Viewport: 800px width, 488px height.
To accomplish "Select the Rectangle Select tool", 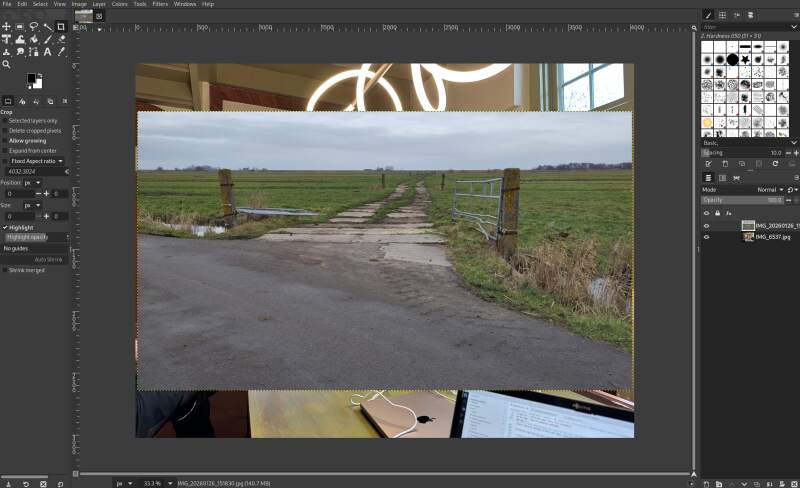I will tap(20, 27).
